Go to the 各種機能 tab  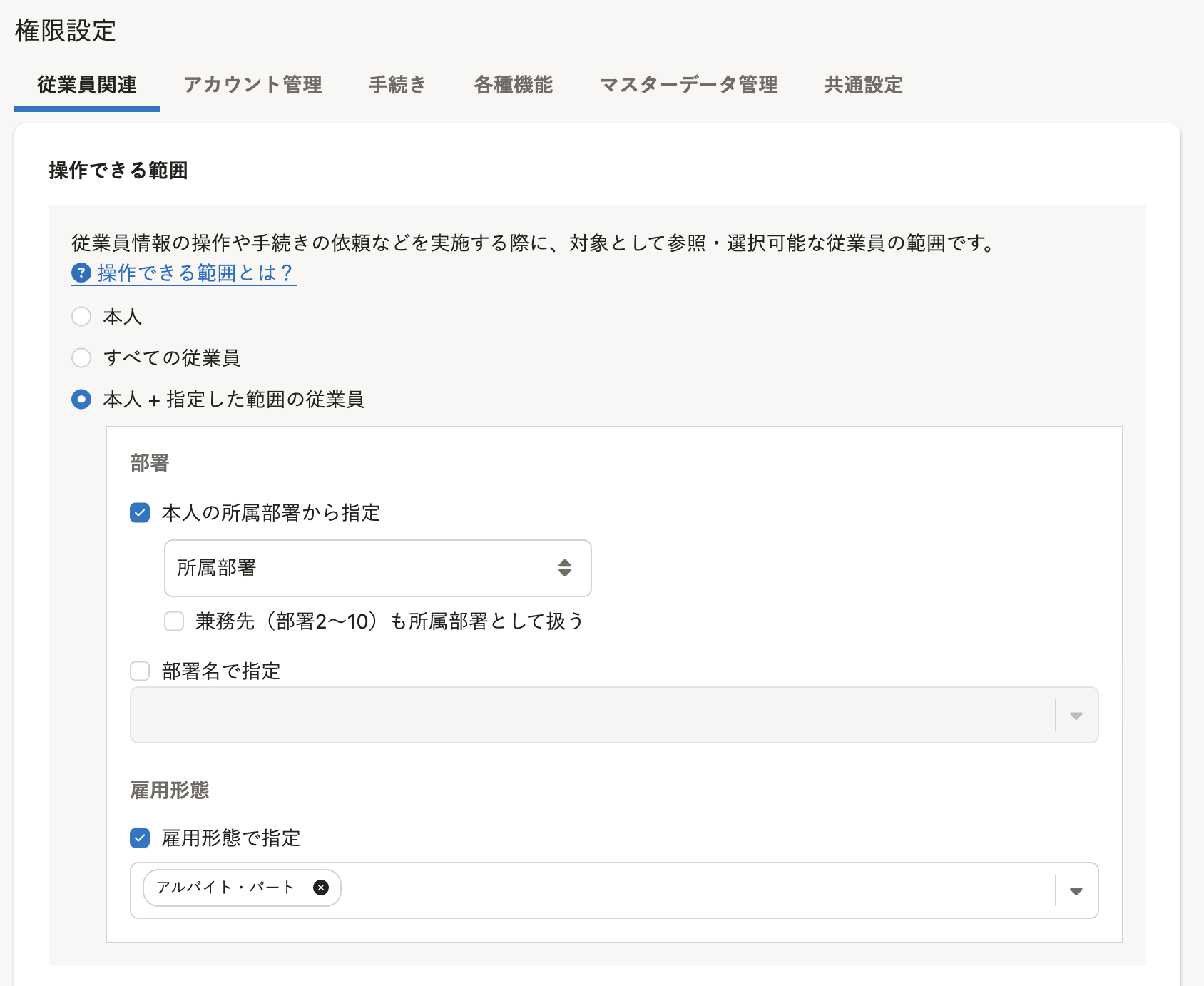coord(514,85)
